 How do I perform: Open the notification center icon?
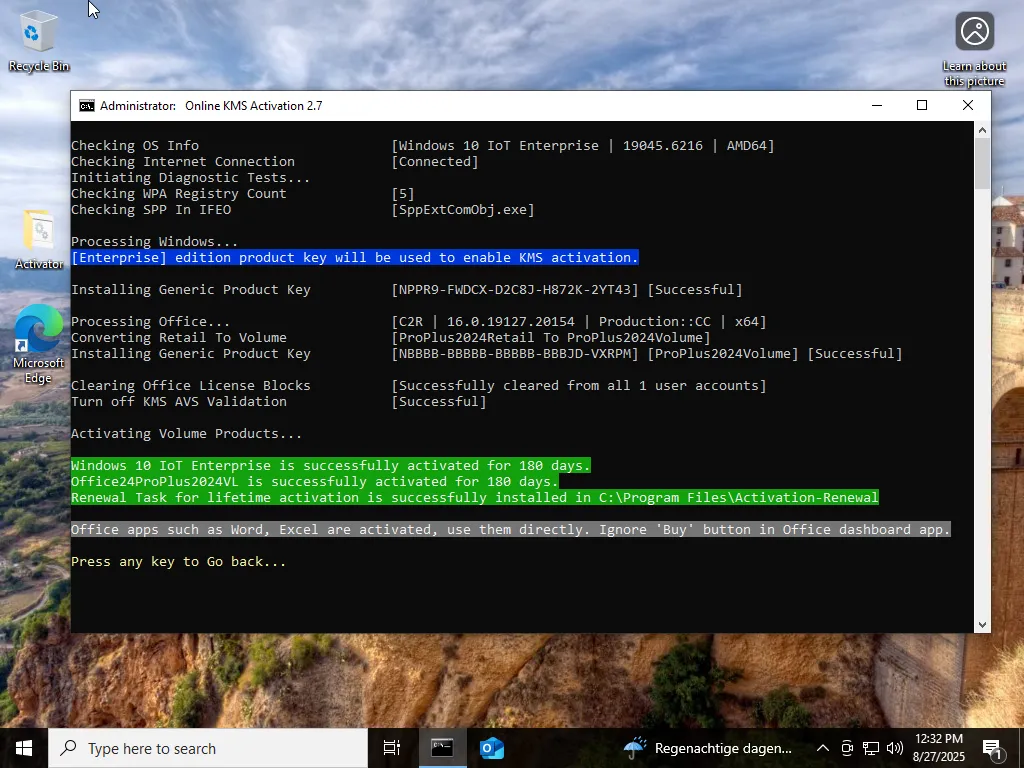coord(993,748)
